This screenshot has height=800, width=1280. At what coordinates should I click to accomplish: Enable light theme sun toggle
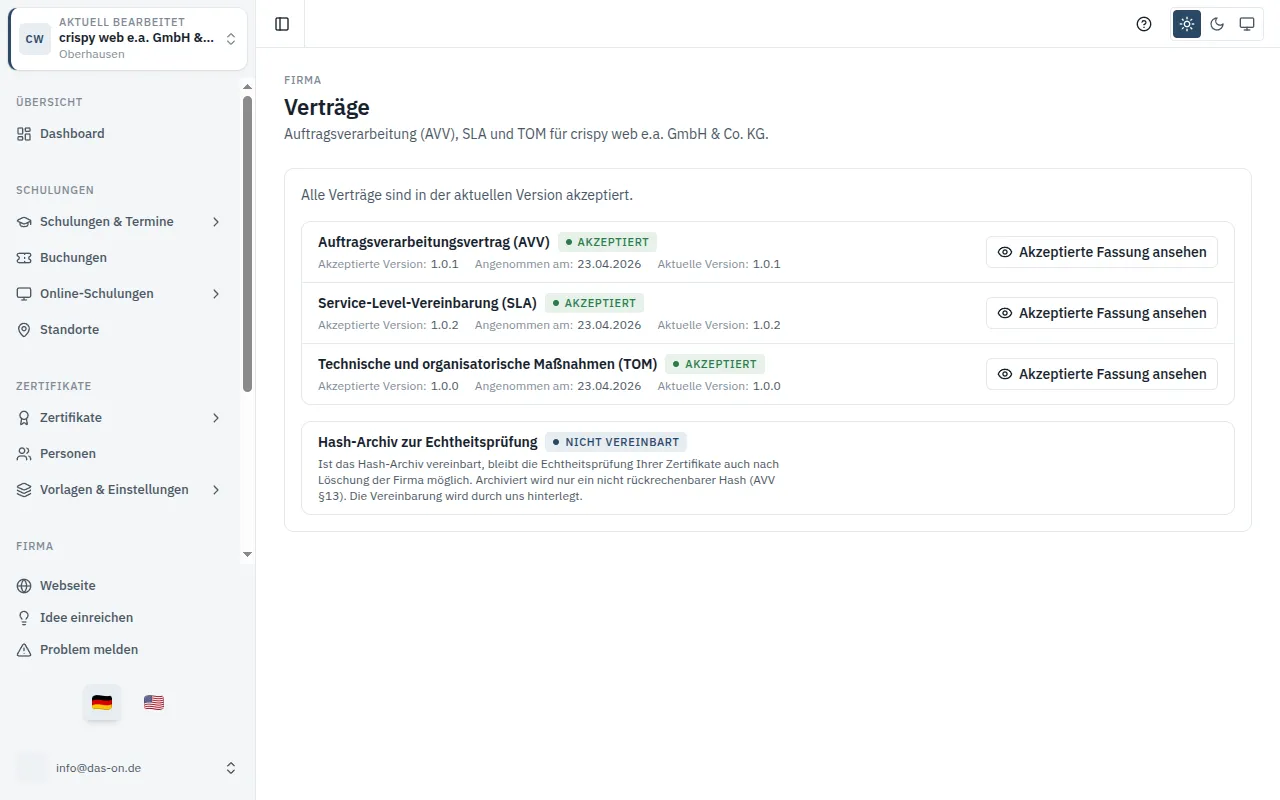(1187, 24)
